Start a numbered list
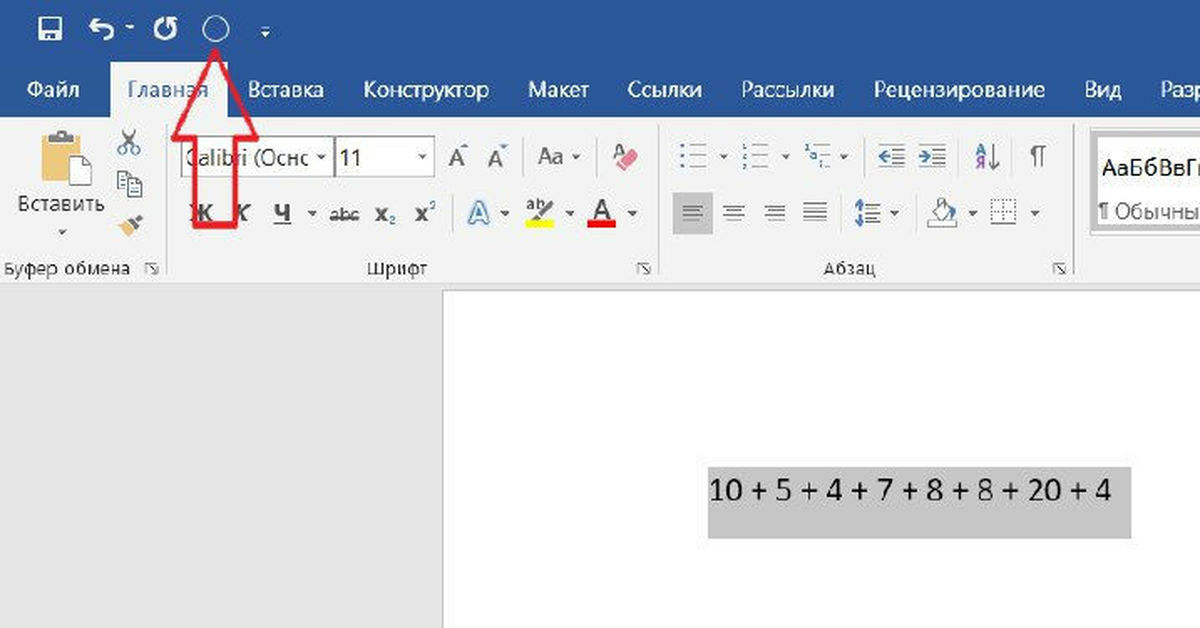 (758, 156)
